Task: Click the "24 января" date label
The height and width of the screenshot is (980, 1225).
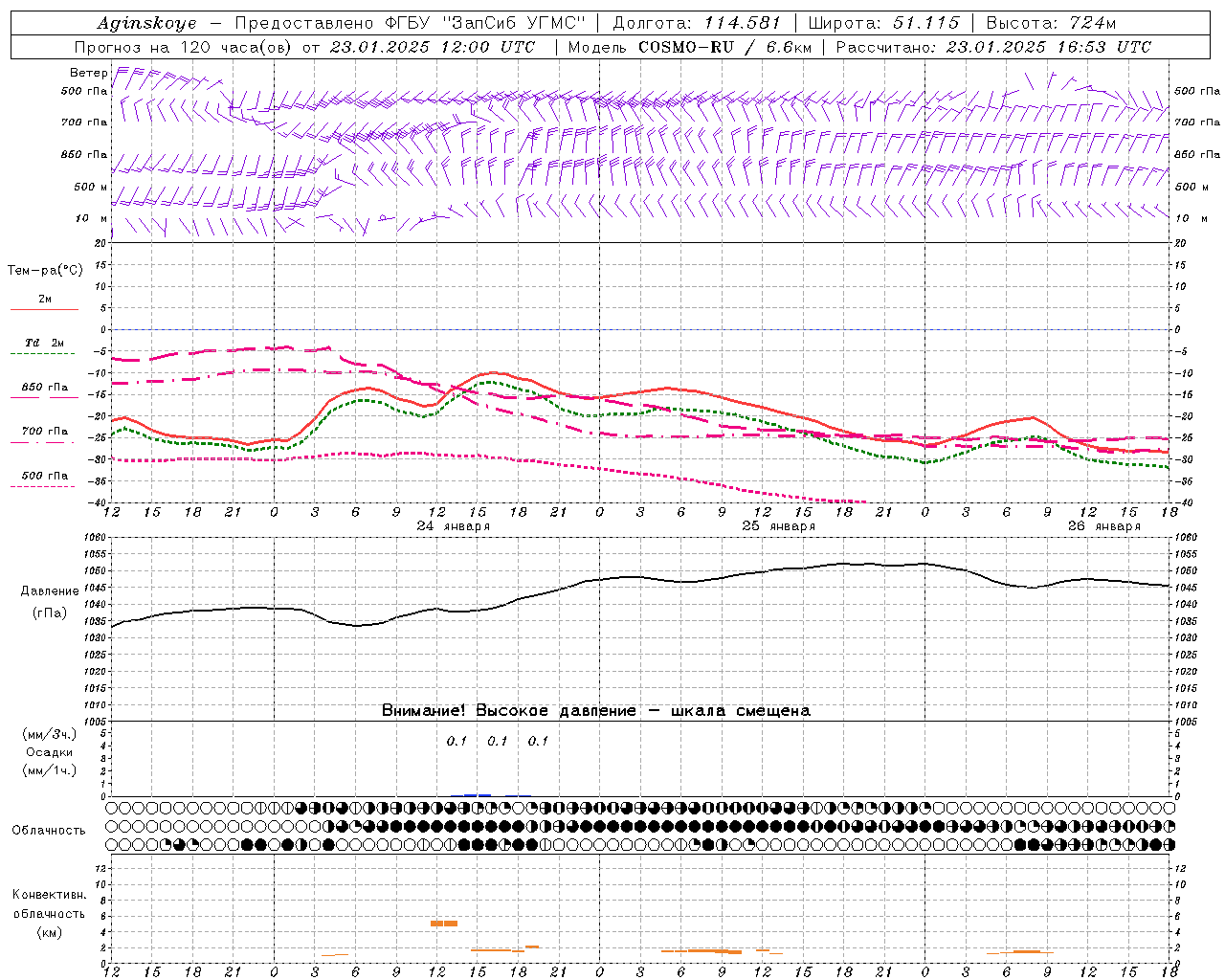Action: tap(454, 526)
